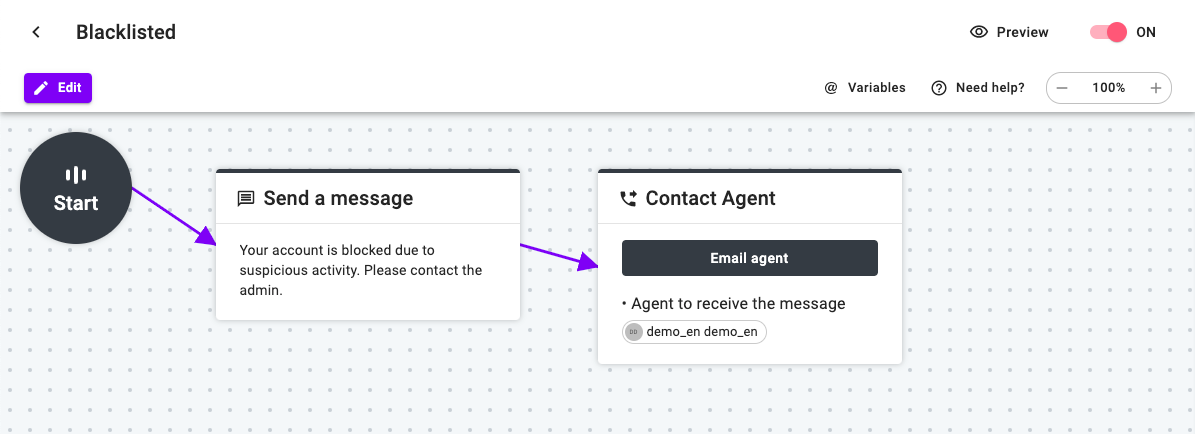Click the eye icon next to Preview
1195x434 pixels.
click(979, 32)
